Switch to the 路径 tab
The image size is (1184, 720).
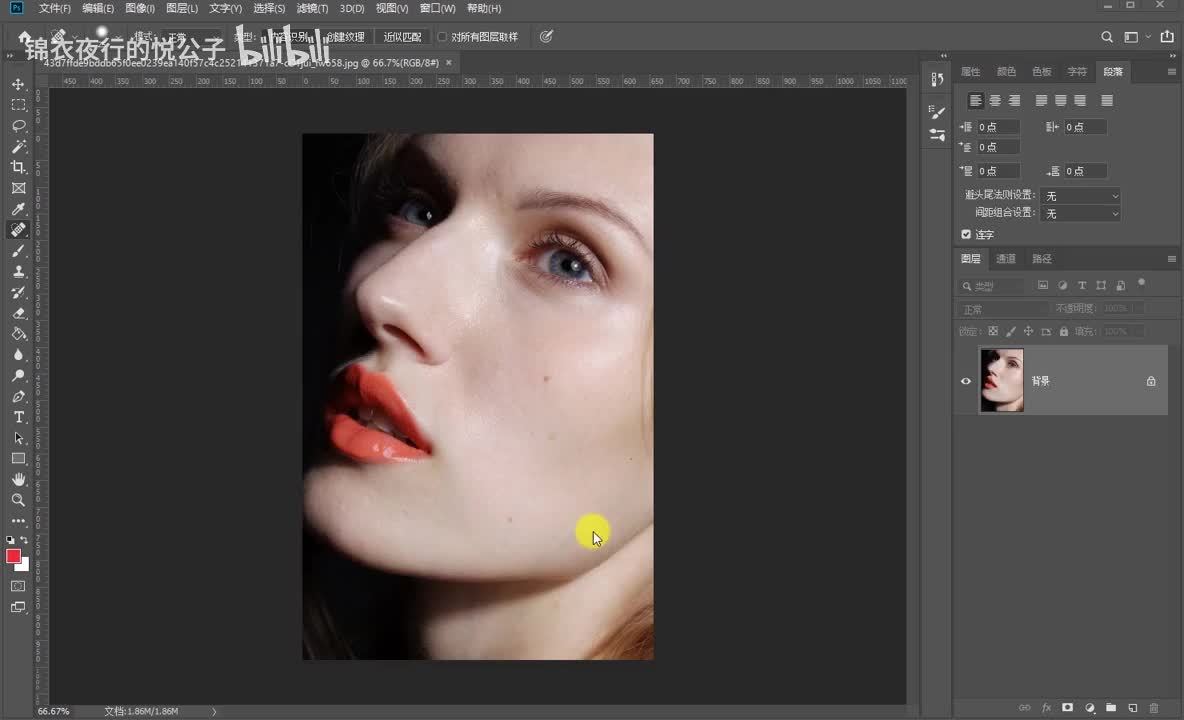(1042, 259)
